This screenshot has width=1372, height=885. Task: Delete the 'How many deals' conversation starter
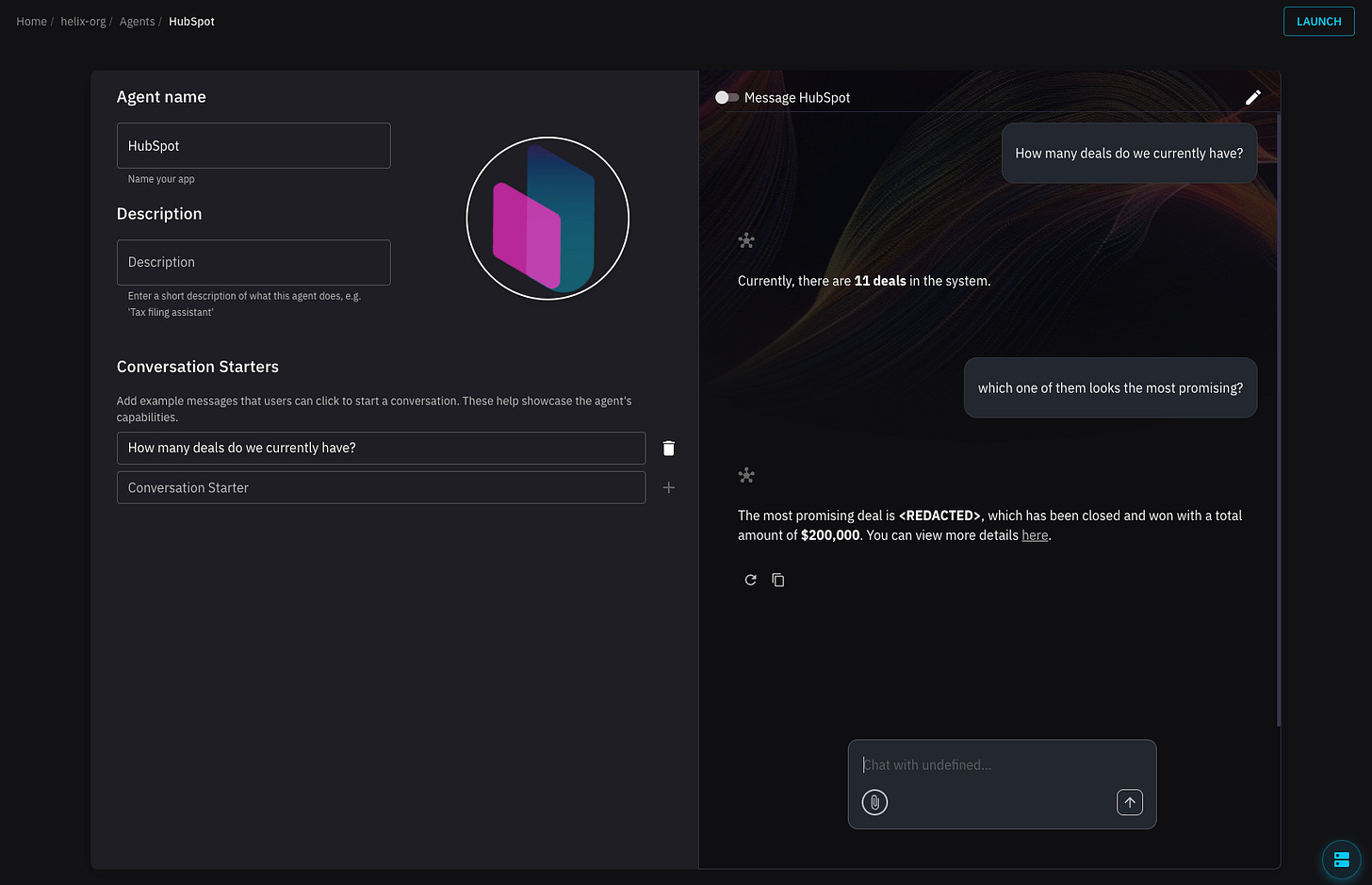pos(668,448)
